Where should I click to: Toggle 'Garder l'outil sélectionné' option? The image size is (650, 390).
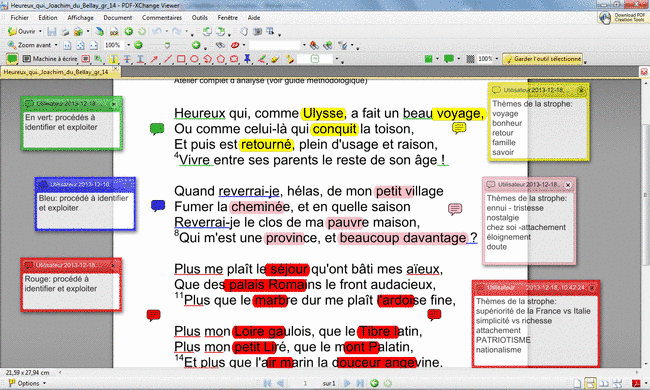tap(543, 59)
